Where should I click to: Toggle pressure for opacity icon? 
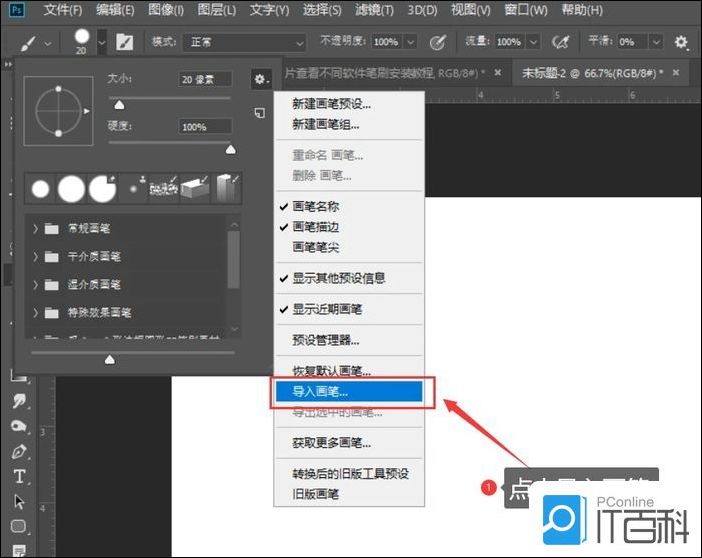(x=437, y=43)
